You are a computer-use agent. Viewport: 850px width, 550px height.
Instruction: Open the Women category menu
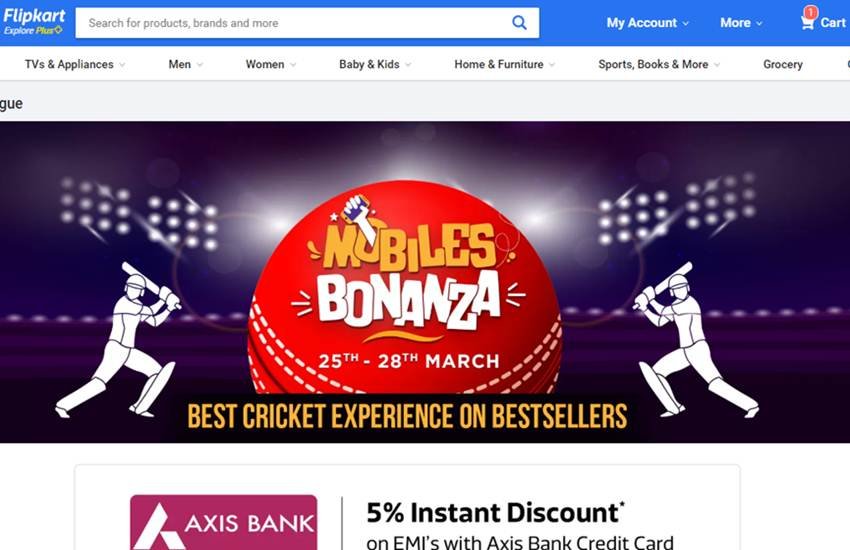(271, 64)
